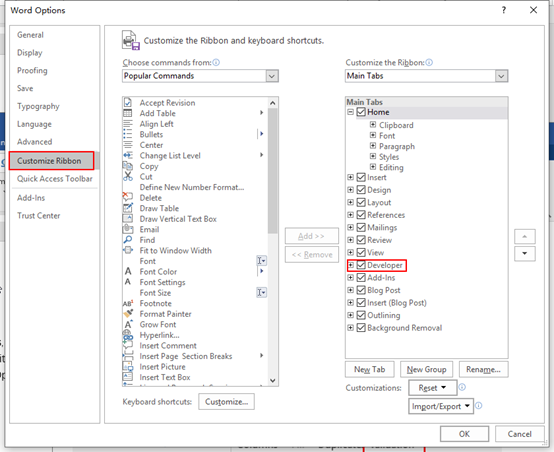Click the info icon beside Reset
554x452 pixels.
(462, 387)
